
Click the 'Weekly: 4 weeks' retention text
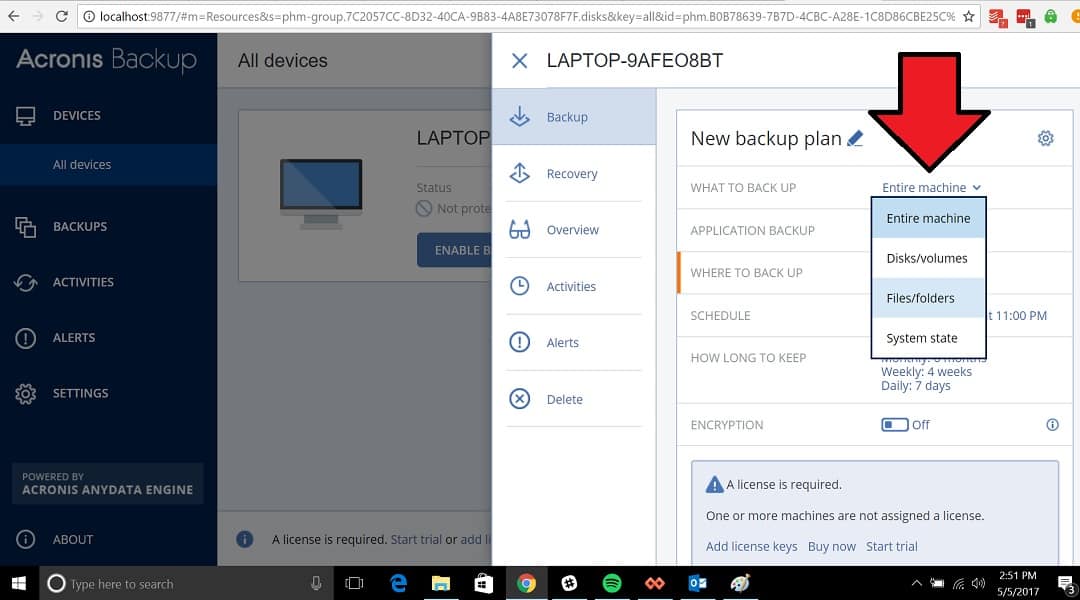coord(926,372)
